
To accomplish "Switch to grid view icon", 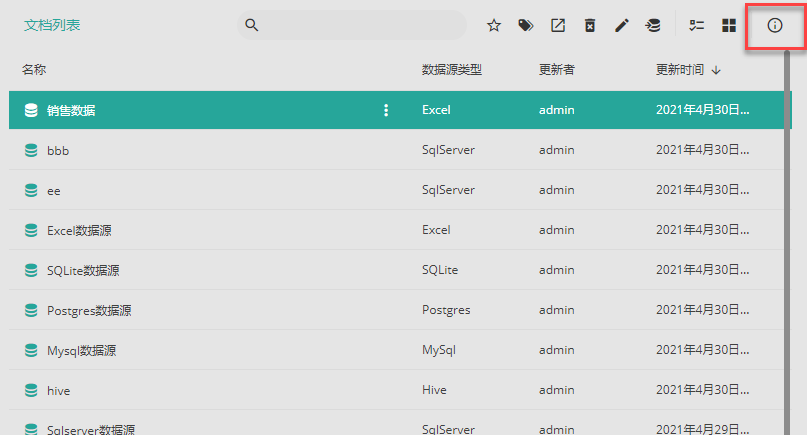I will coord(729,25).
